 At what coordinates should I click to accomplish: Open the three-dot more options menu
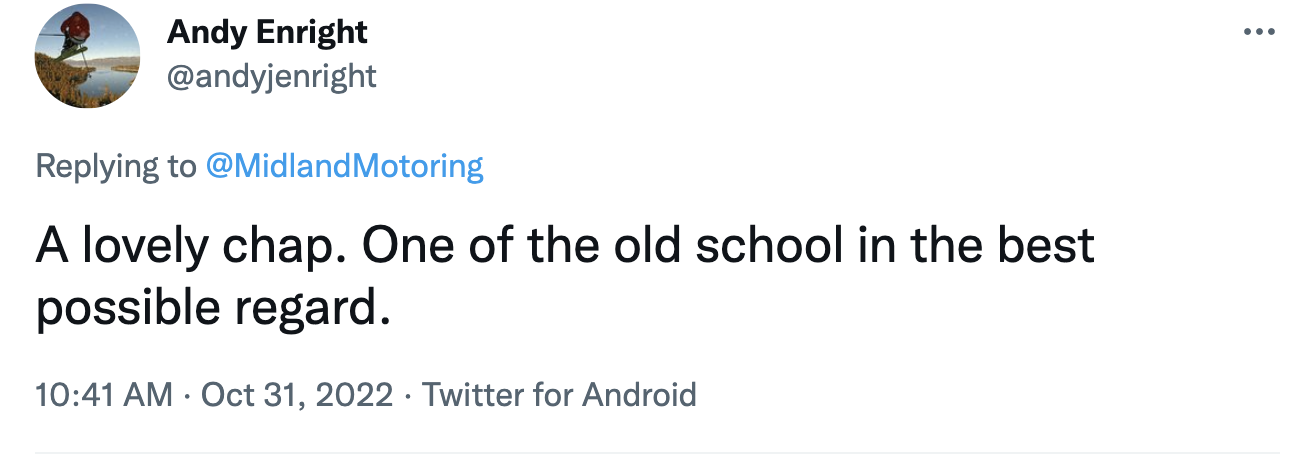coord(1260,31)
